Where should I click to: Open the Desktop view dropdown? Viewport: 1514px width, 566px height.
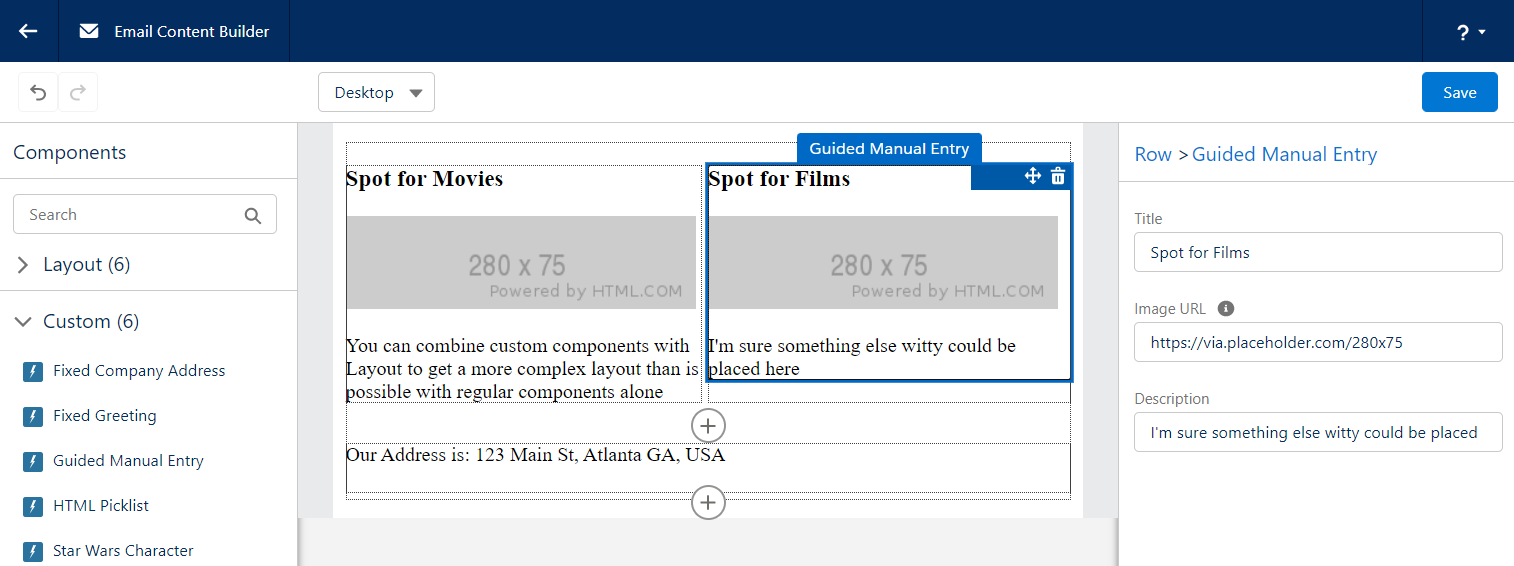pos(376,92)
